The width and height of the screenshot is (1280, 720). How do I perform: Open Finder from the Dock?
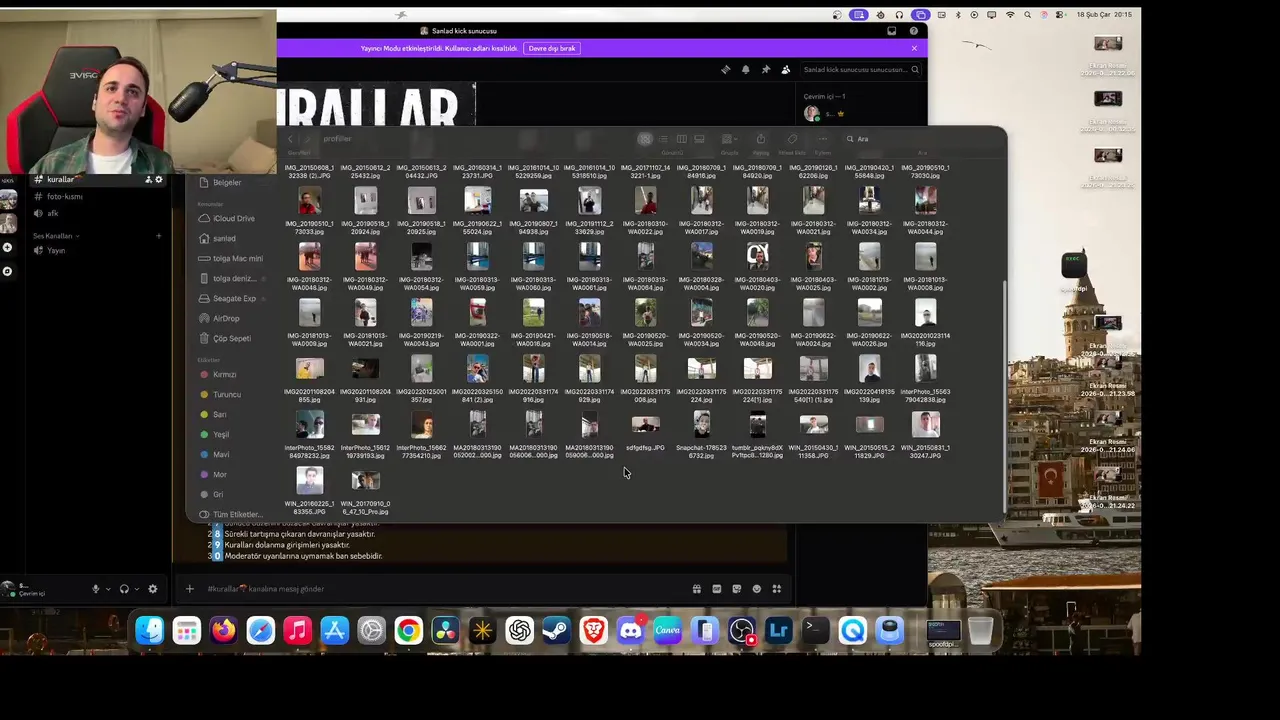pos(150,630)
